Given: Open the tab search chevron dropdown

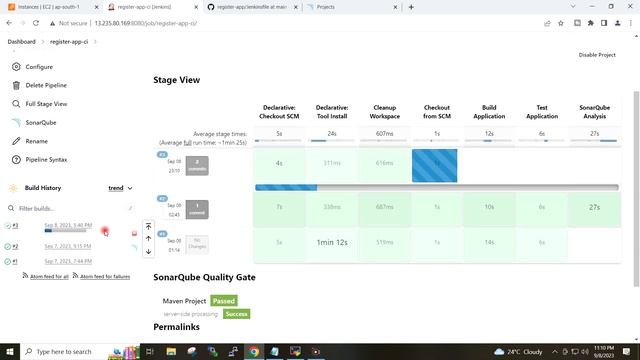Looking at the screenshot, I should click(573, 7).
